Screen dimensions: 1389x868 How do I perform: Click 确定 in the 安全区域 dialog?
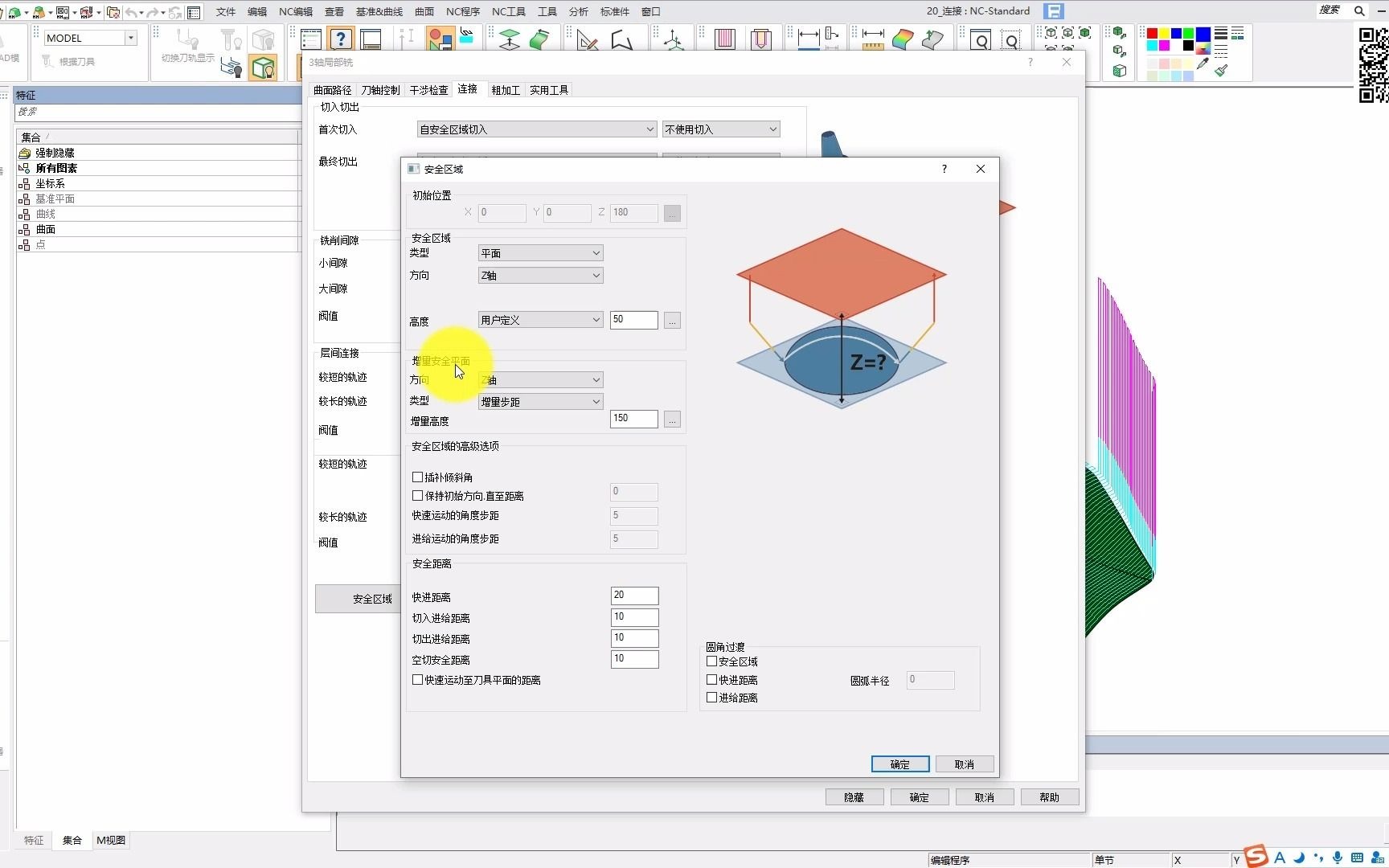click(x=899, y=764)
